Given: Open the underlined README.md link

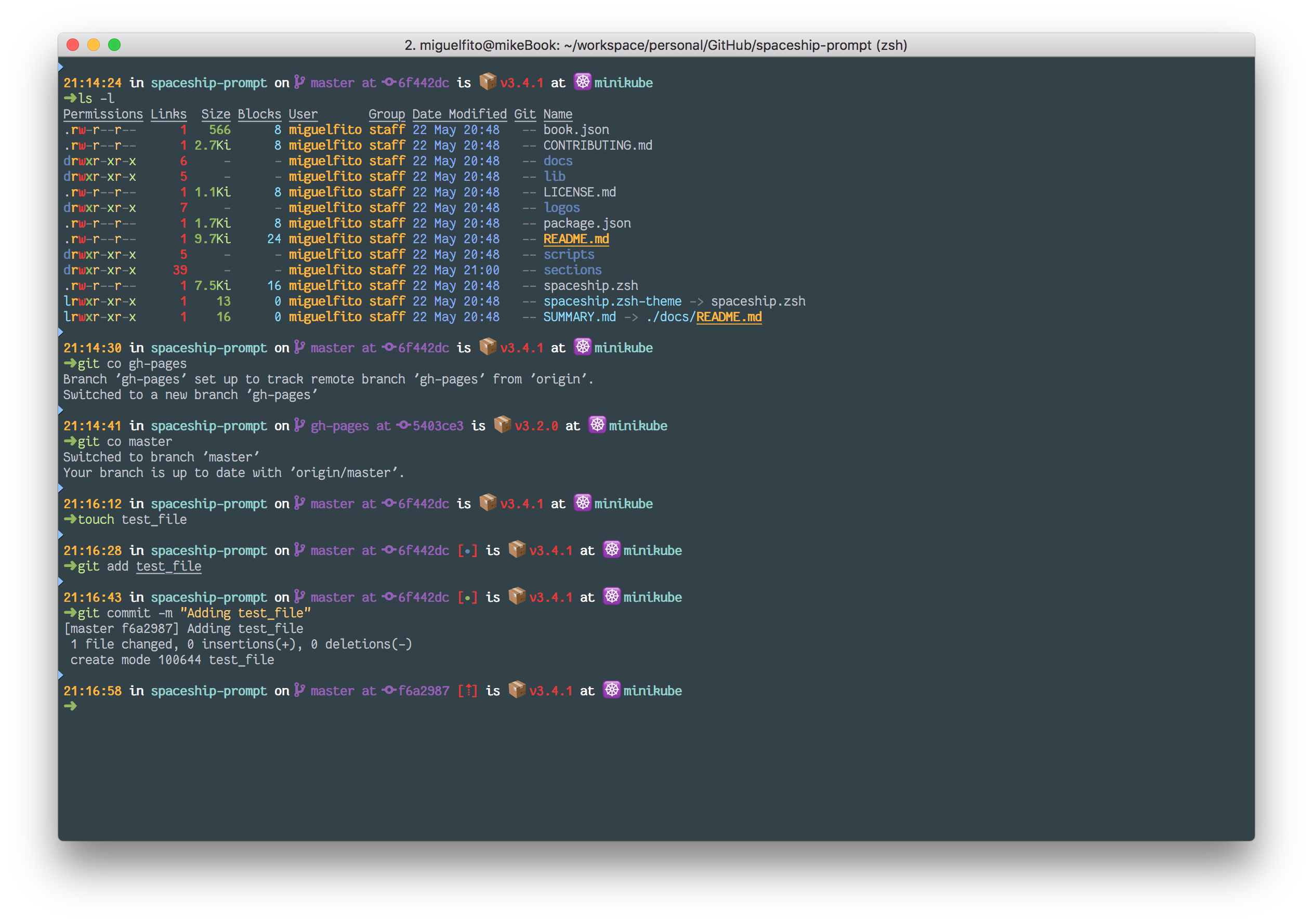Looking at the screenshot, I should 576,239.
